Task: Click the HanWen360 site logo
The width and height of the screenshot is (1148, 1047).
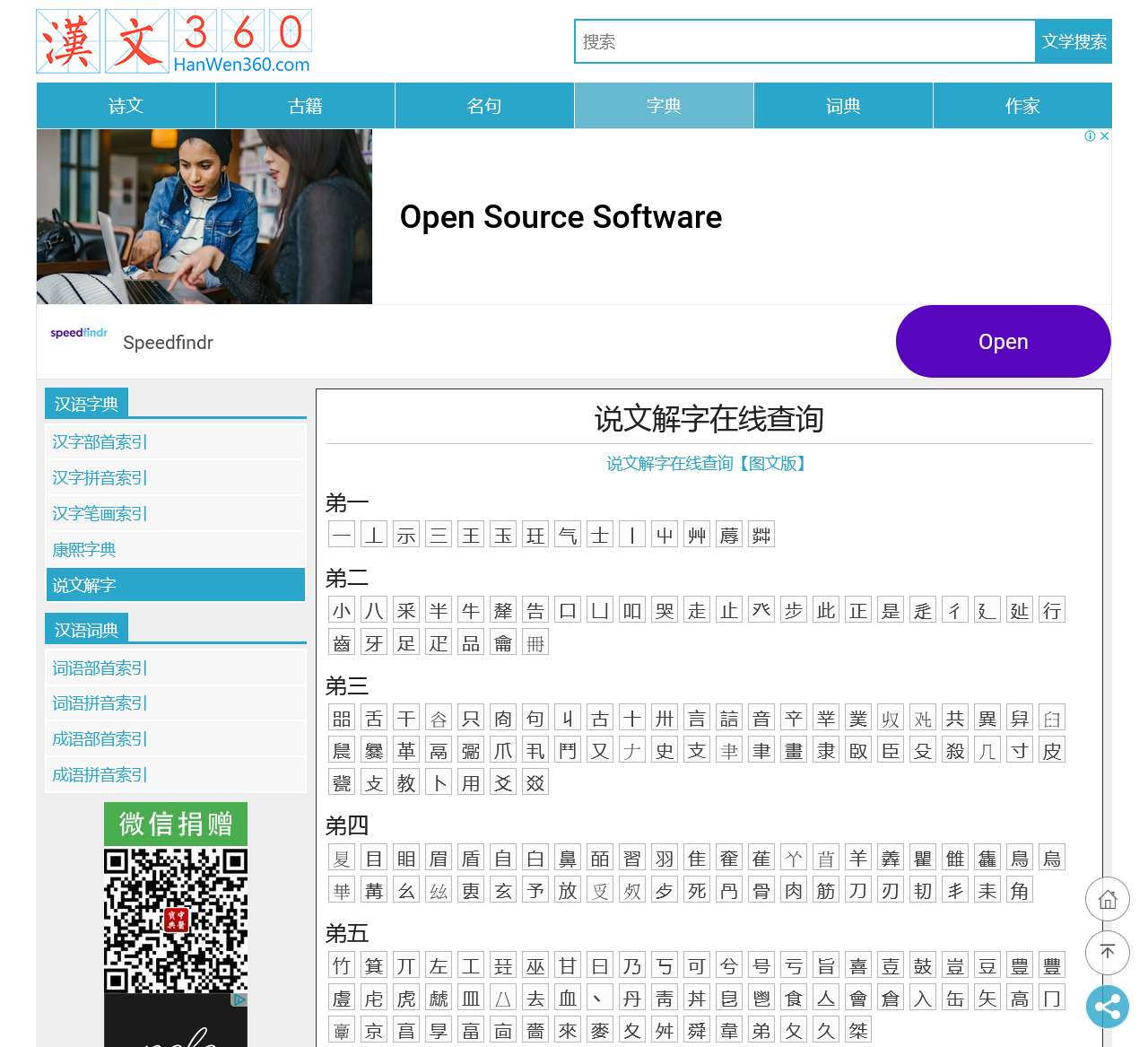Action: (x=174, y=41)
